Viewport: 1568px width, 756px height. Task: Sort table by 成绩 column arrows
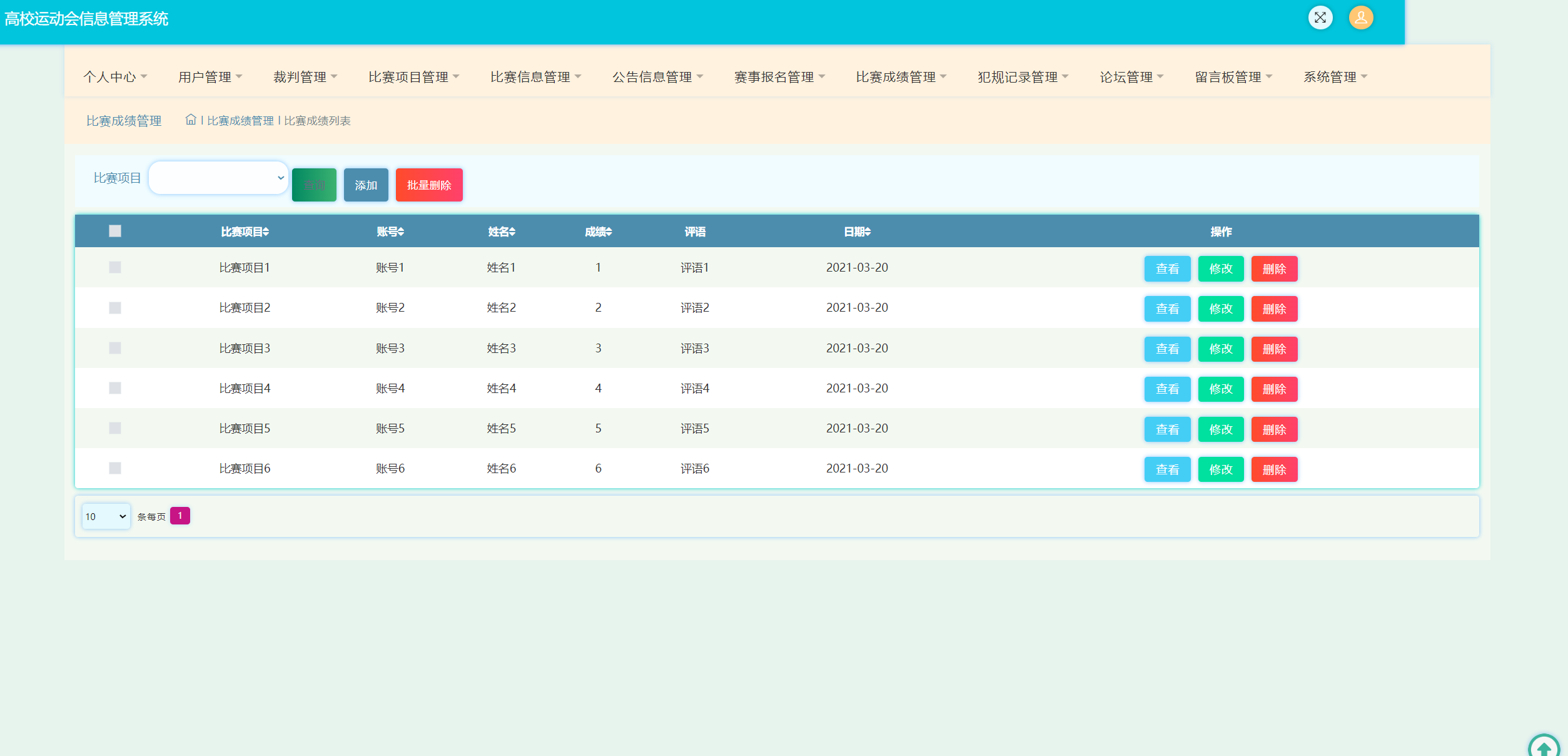pos(609,232)
